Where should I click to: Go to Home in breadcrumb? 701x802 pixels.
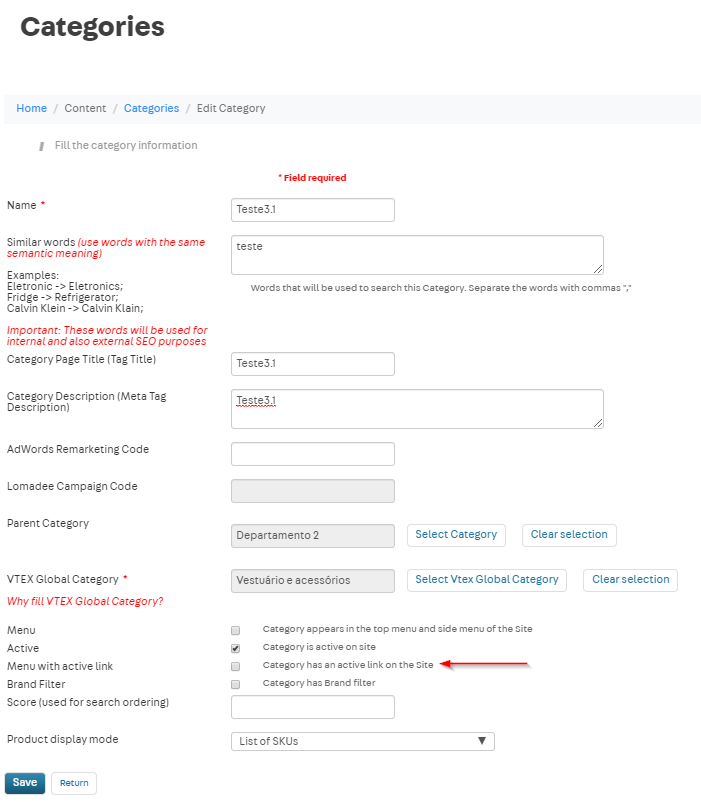(31, 108)
